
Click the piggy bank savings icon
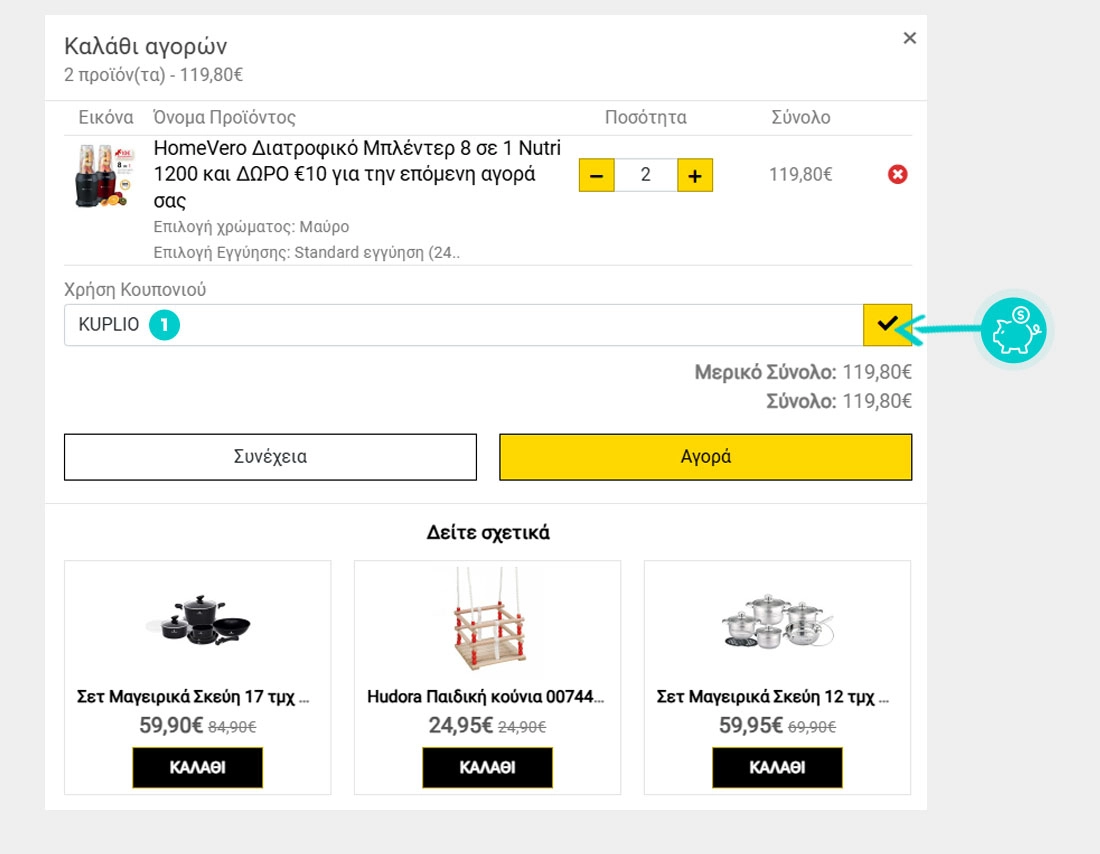point(1013,328)
